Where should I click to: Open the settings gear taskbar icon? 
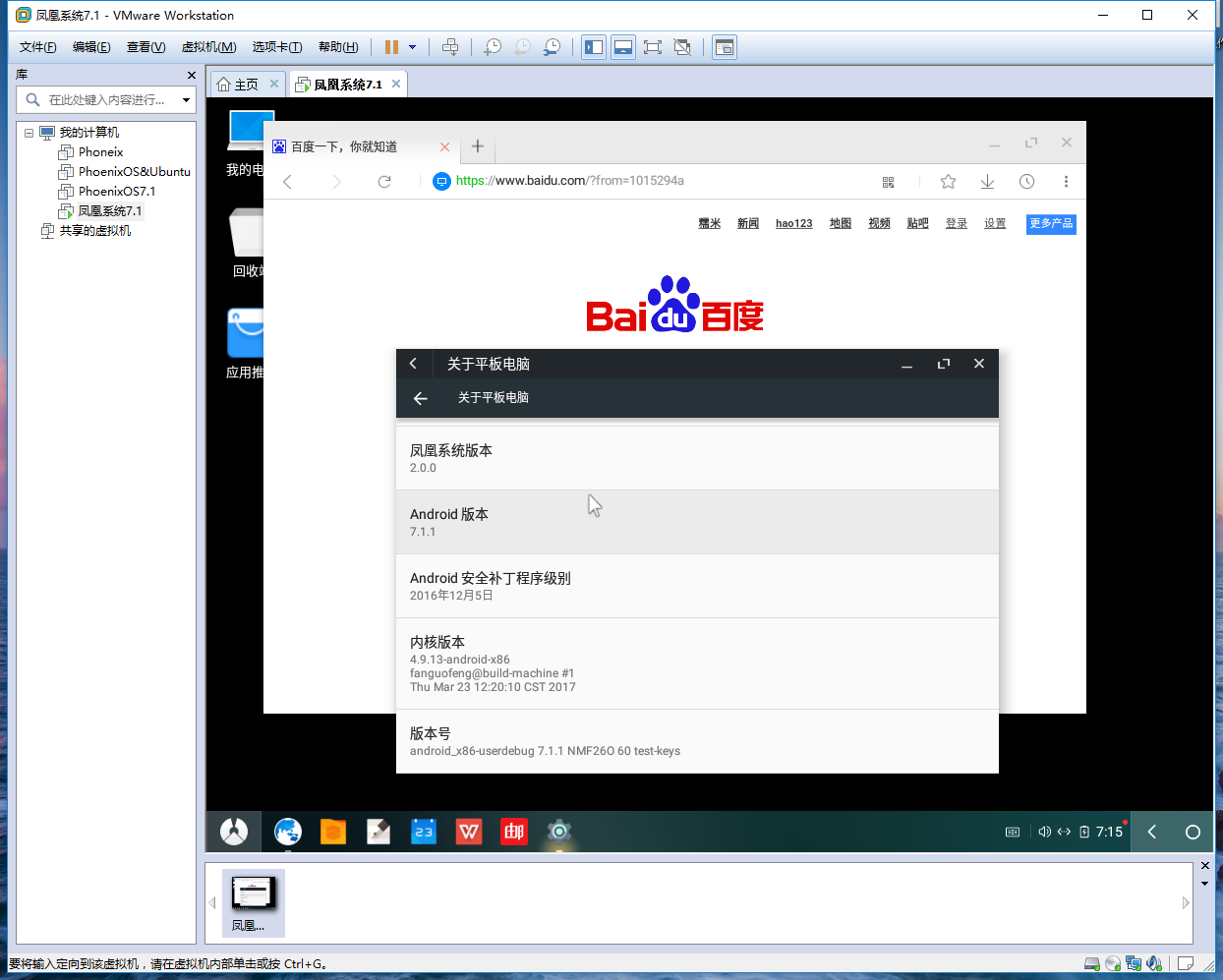point(559,832)
